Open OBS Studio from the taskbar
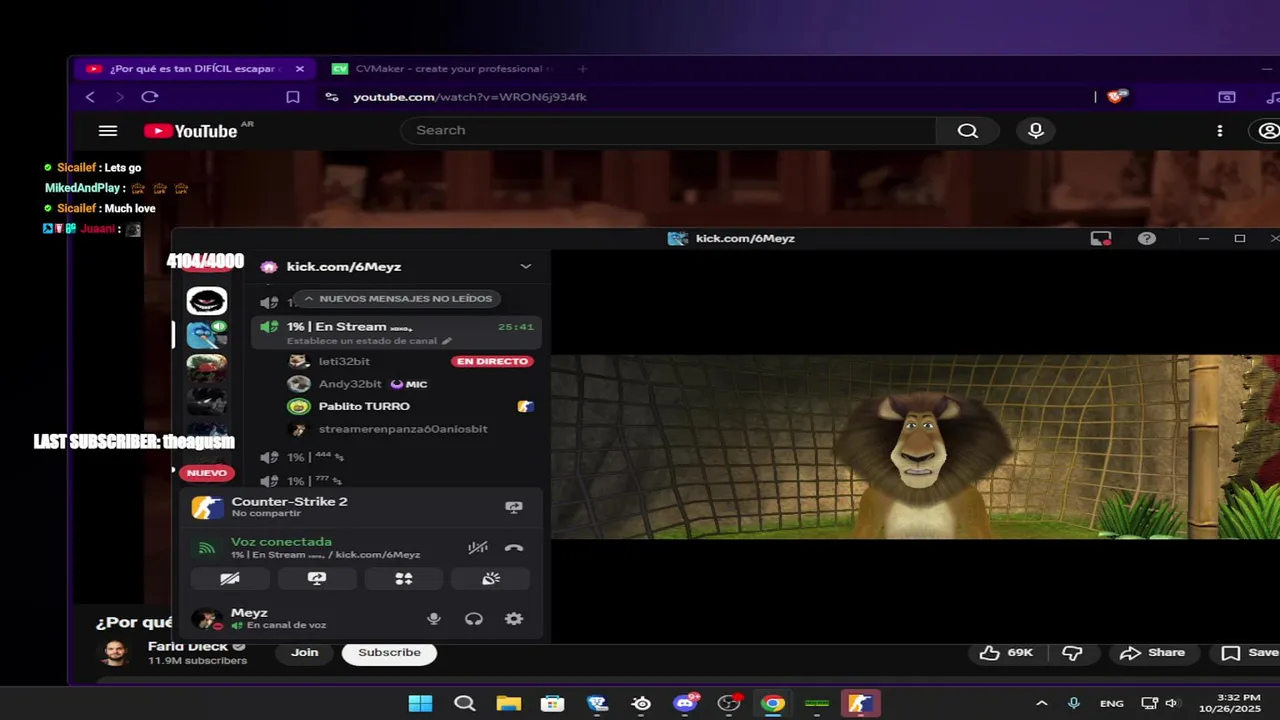Screen dimensions: 1280x720 [x=729, y=703]
